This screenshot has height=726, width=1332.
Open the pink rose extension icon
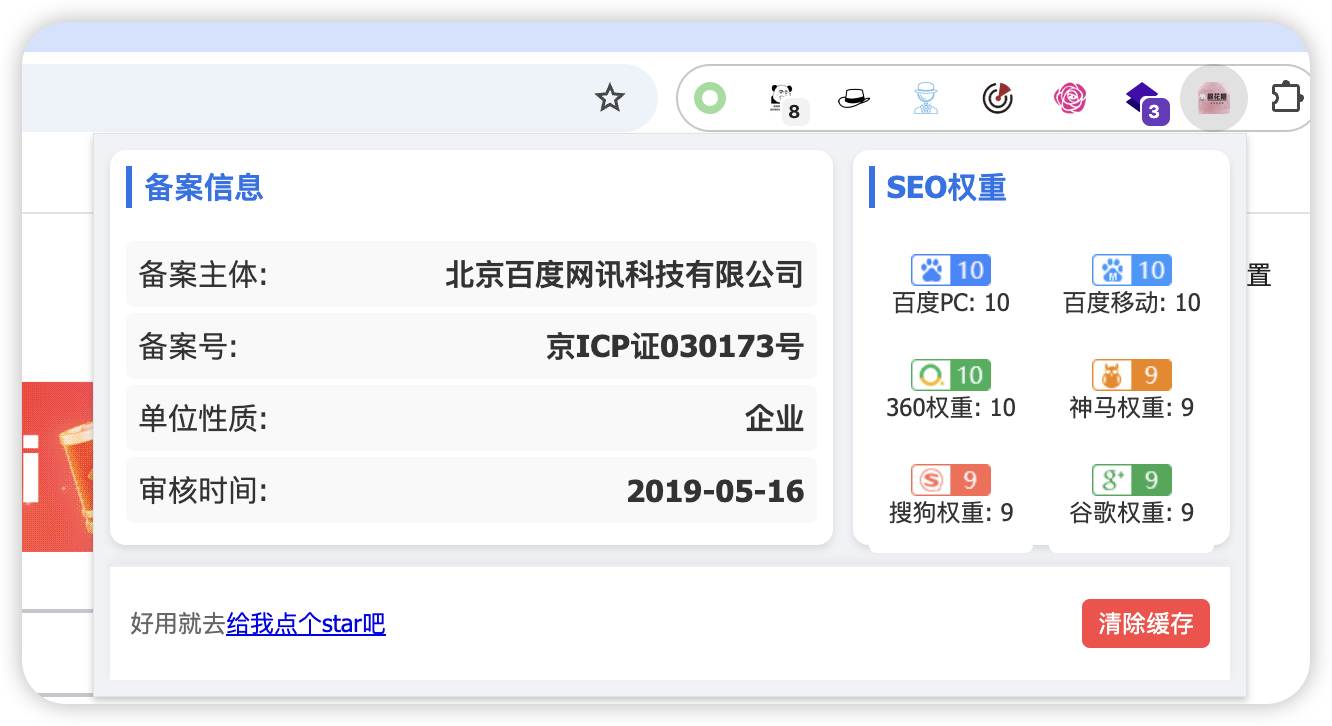[x=1070, y=97]
